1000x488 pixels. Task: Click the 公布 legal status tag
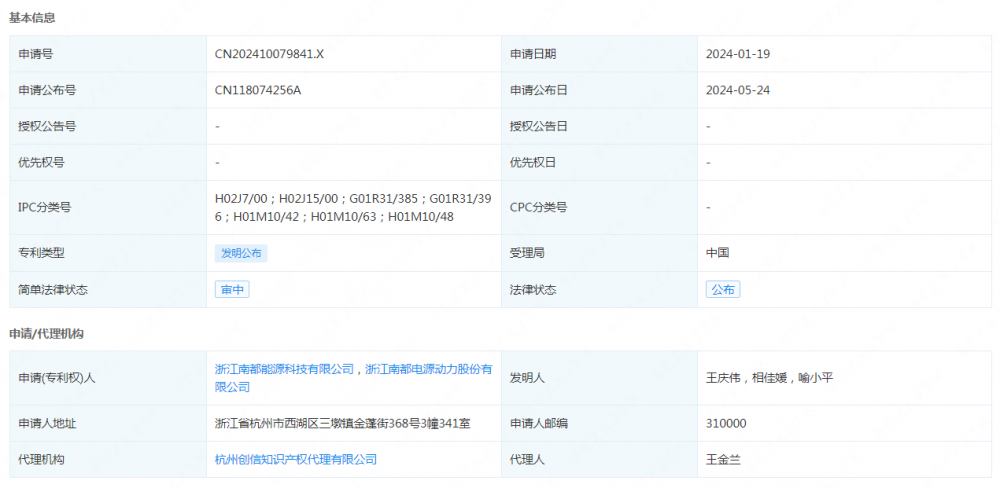click(722, 290)
